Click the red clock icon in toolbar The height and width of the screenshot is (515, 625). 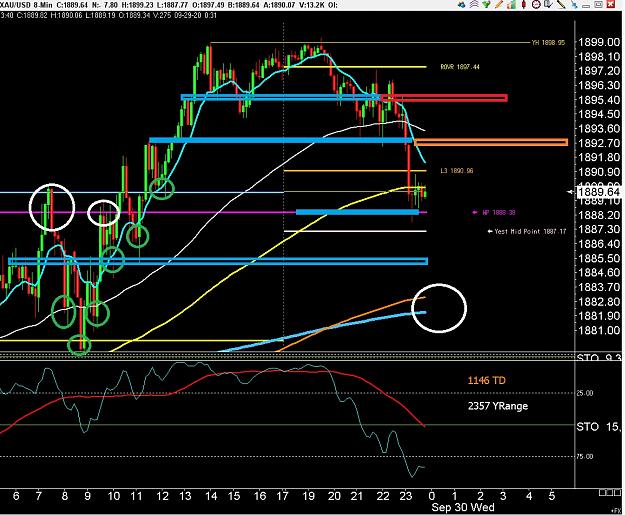click(536, 4)
